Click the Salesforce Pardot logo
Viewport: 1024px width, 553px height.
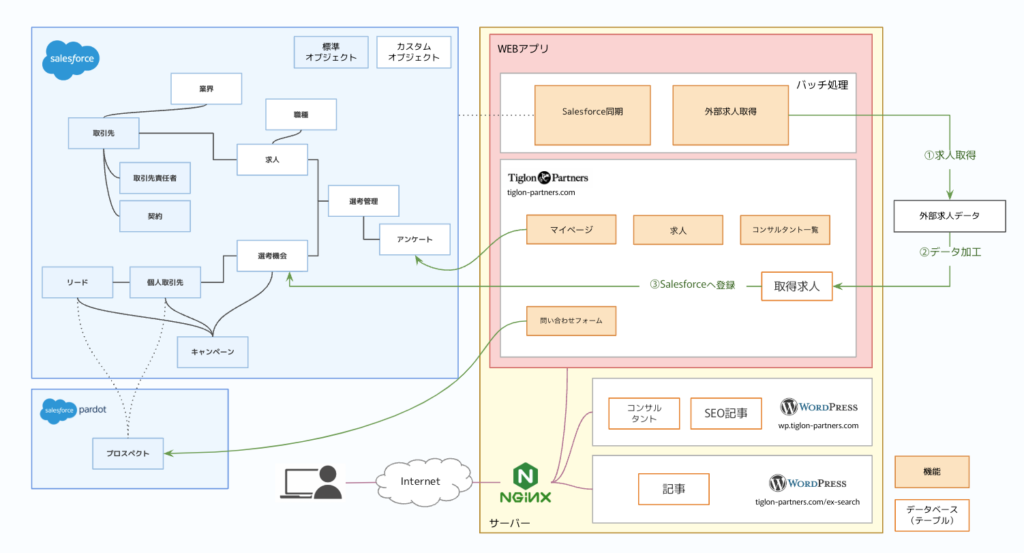click(x=73, y=411)
